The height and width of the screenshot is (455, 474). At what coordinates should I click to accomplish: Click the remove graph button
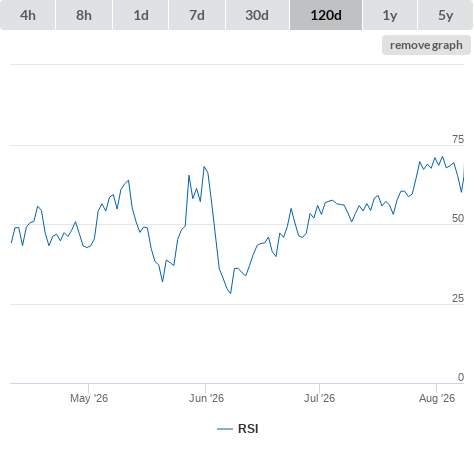point(426,45)
